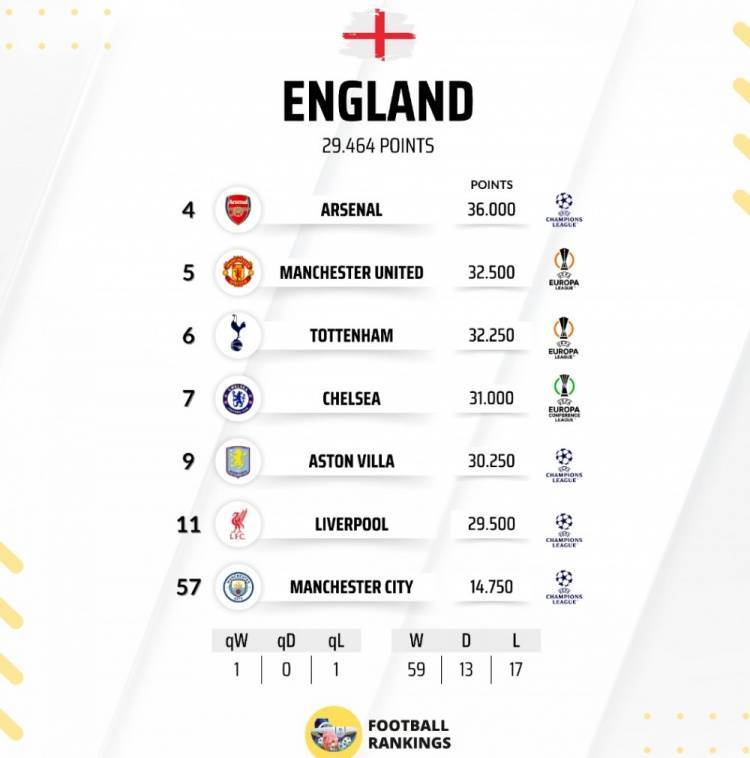Click the Manchester City crest
This screenshot has height=758, width=750.
238,587
